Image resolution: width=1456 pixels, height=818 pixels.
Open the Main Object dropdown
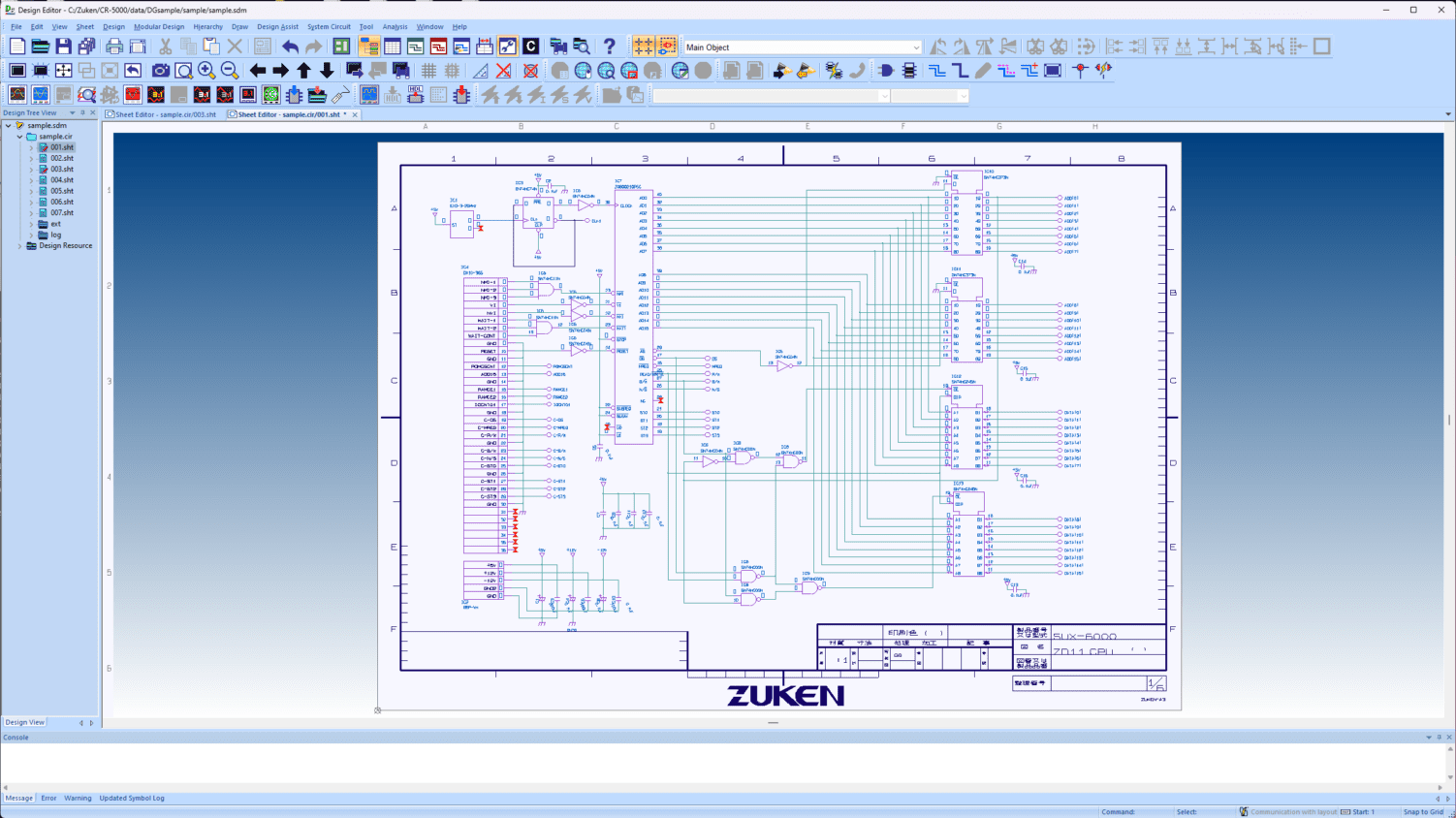916,46
